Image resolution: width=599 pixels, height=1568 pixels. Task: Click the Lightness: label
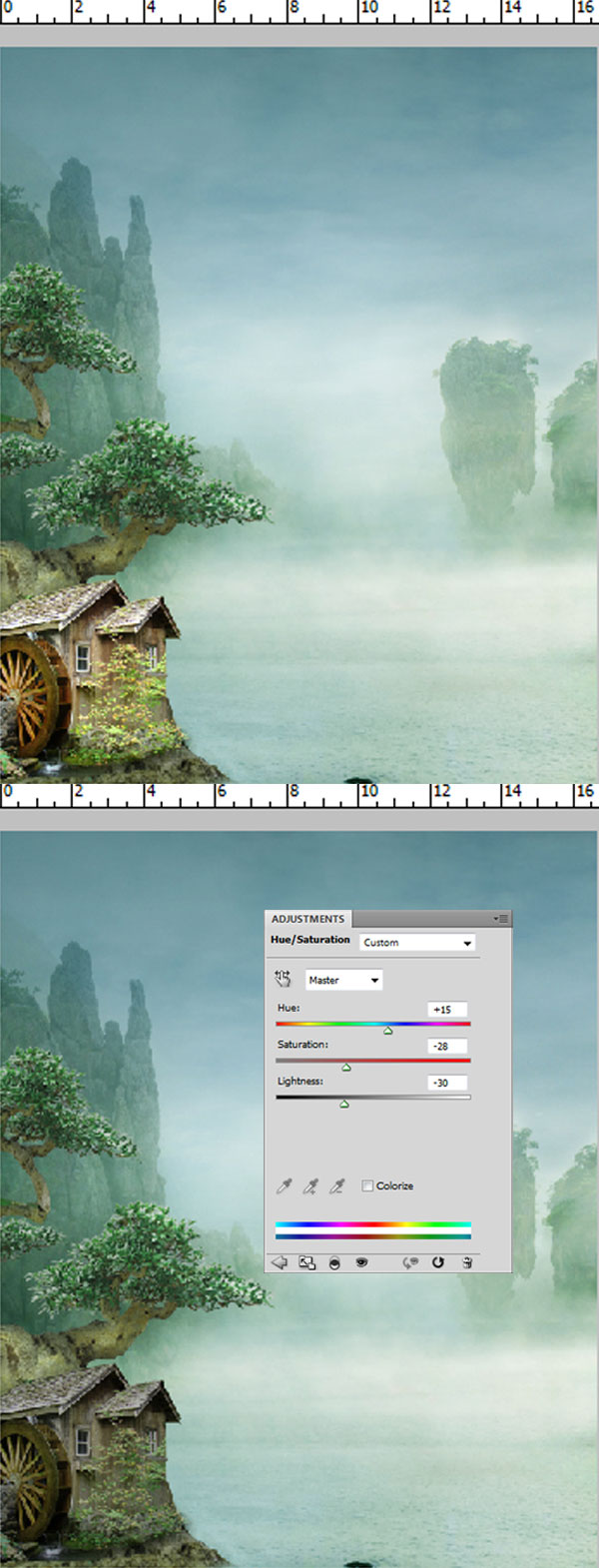(299, 1081)
